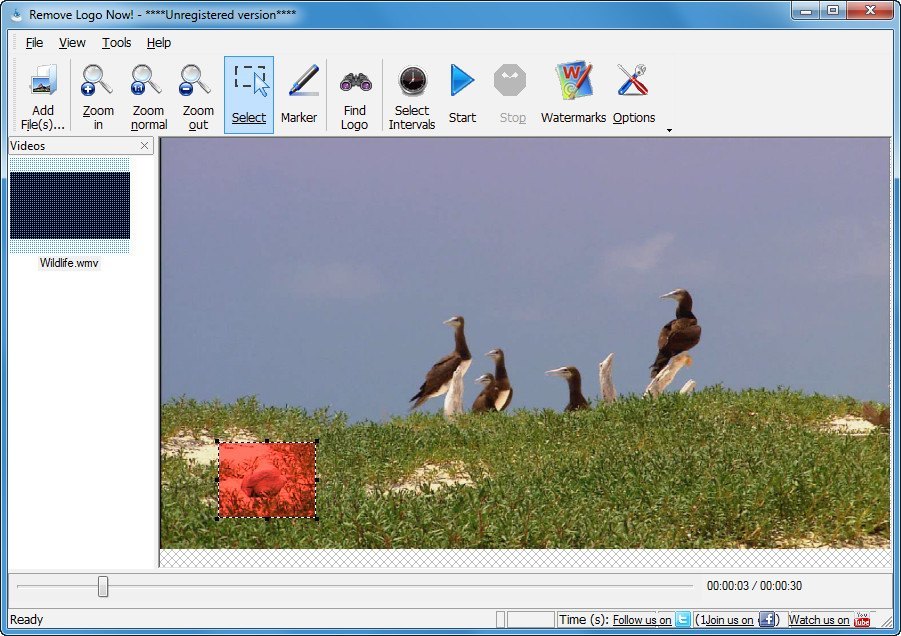Click the Twitter bird icon

click(x=683, y=619)
